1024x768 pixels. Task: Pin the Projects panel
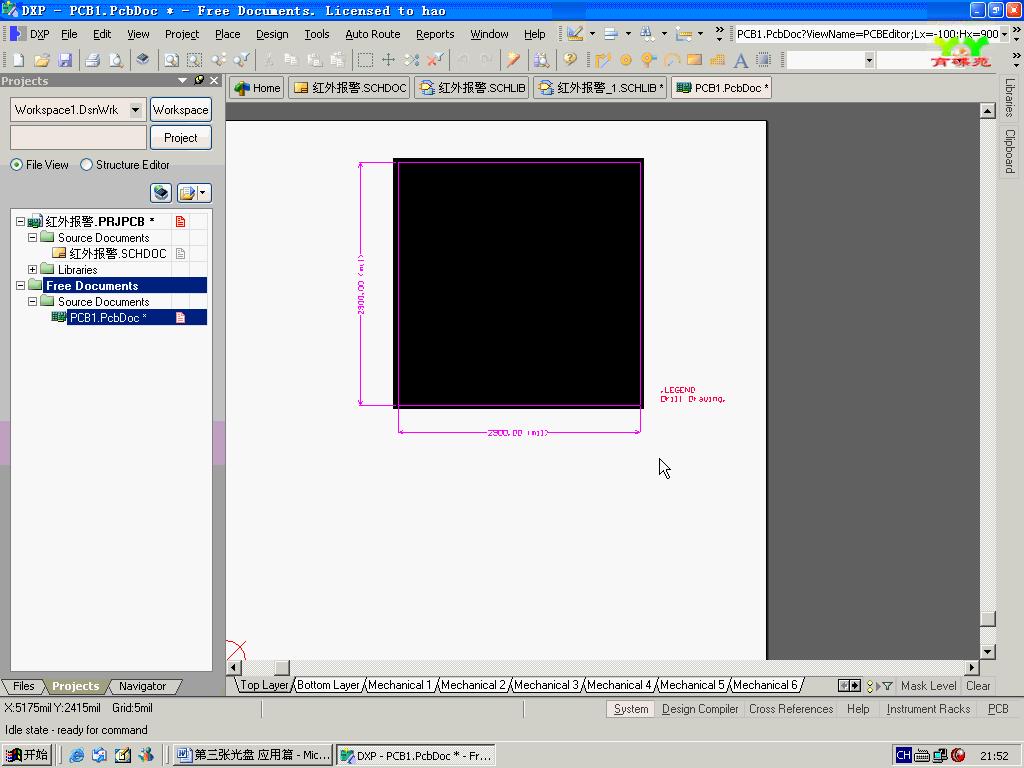199,80
